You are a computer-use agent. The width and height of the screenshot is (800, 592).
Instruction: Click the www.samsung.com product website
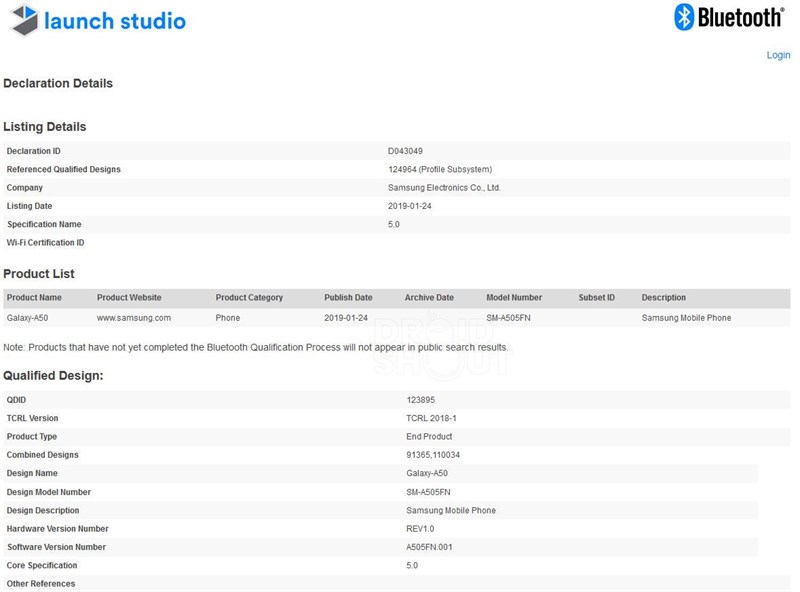[134, 318]
